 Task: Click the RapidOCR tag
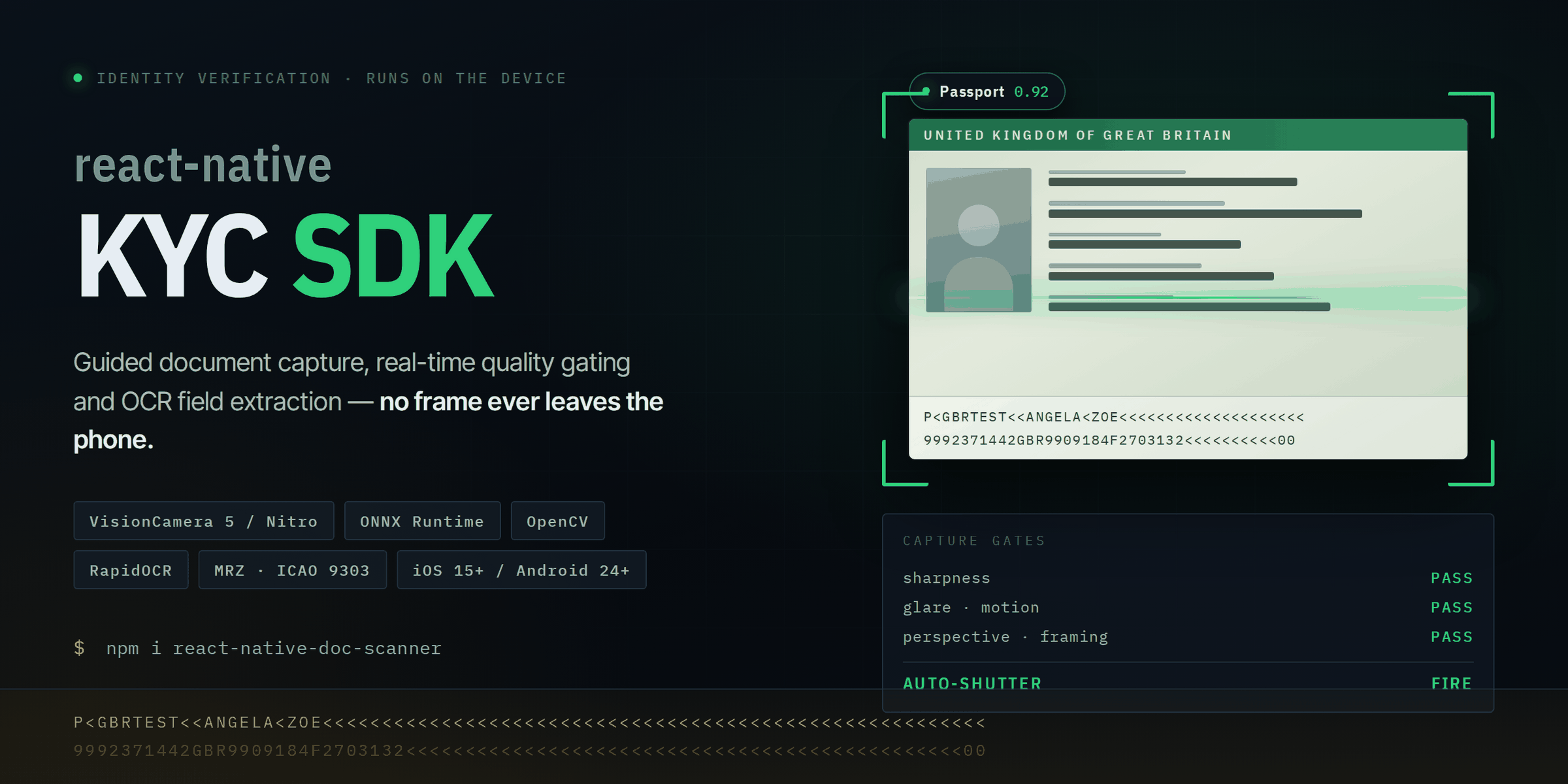pyautogui.click(x=131, y=570)
